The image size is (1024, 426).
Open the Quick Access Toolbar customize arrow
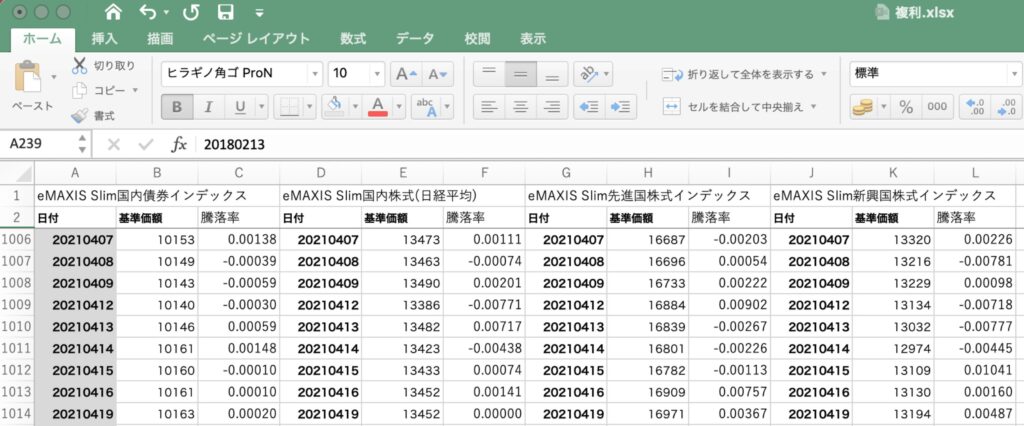click(260, 13)
